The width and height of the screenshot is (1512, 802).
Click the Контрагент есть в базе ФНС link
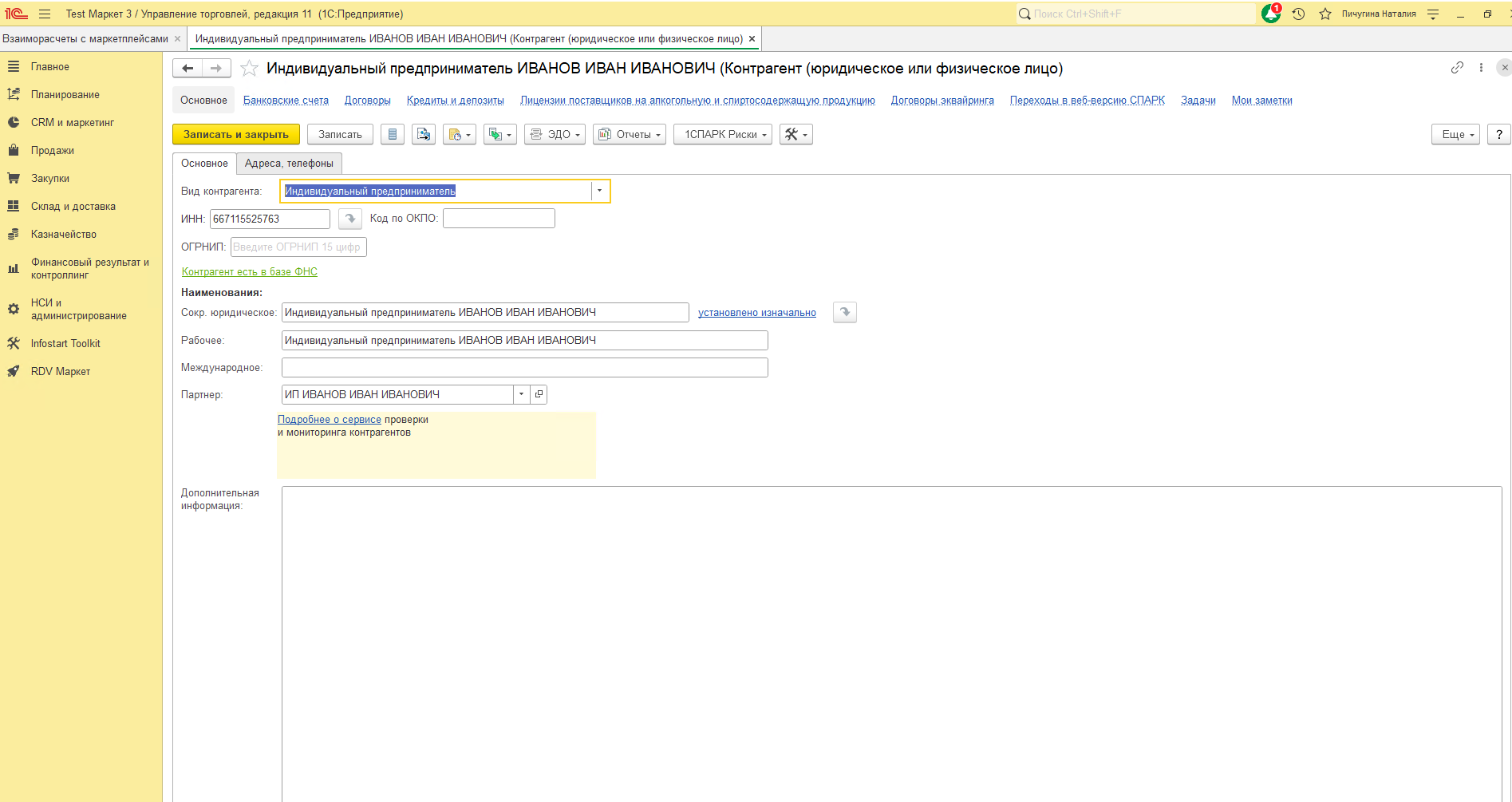(250, 271)
